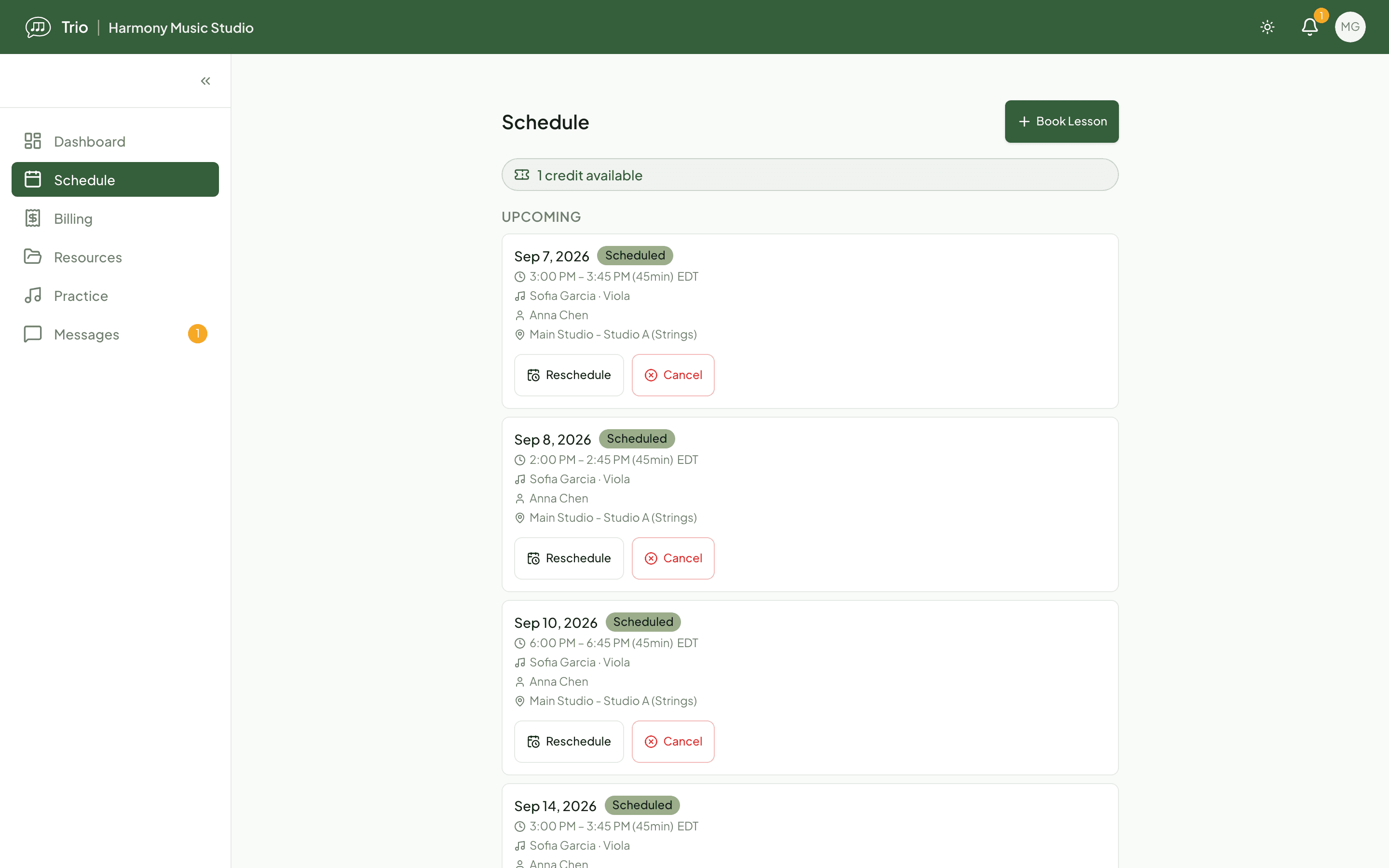Click the UPCOMING section label

pos(541,217)
